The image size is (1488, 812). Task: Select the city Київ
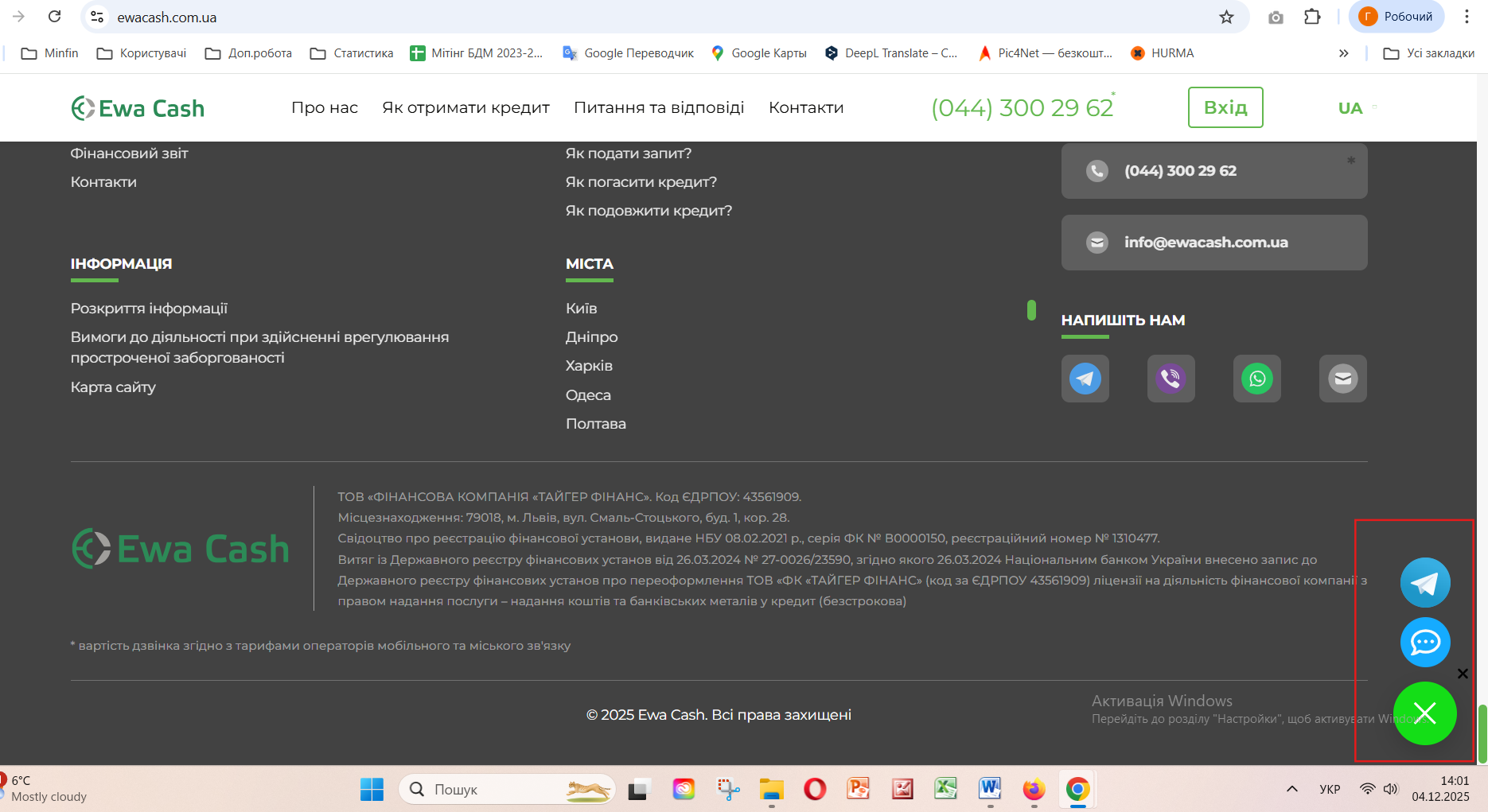coord(582,309)
